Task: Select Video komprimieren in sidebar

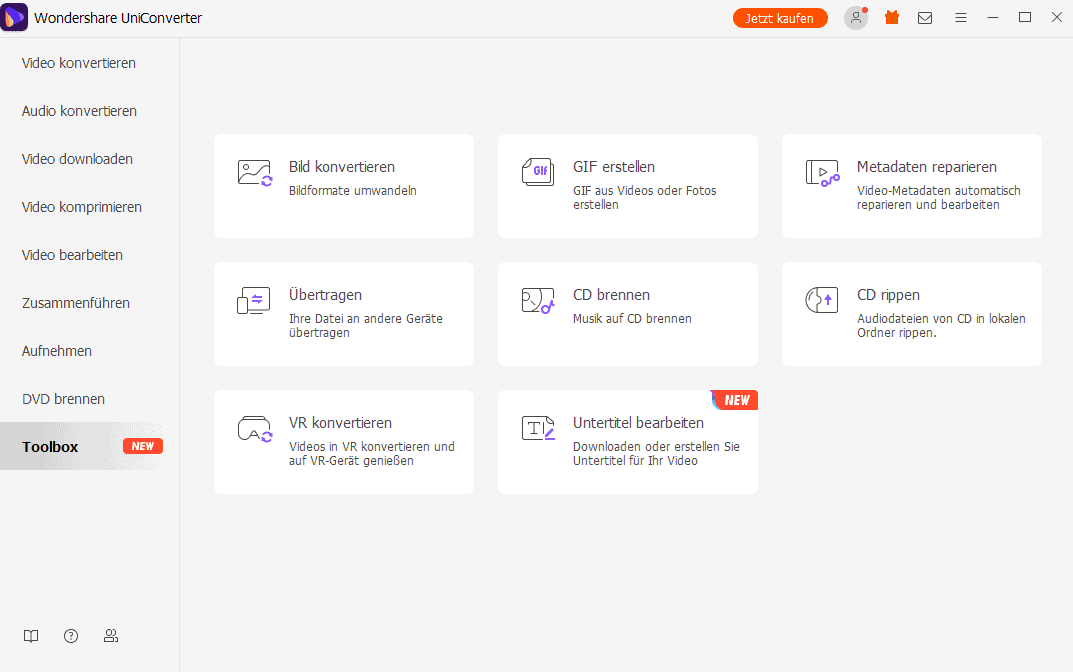Action: coord(82,207)
